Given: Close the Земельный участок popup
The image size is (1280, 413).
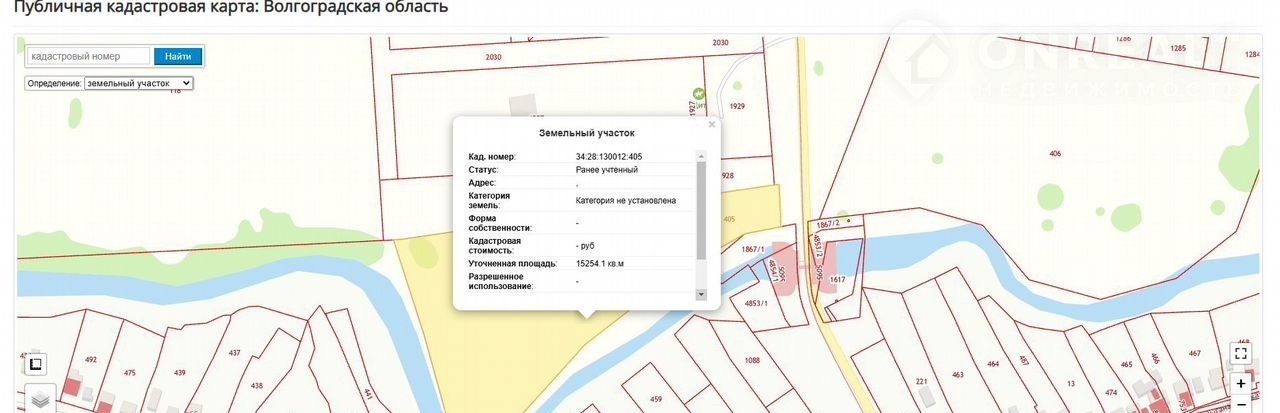Looking at the screenshot, I should coord(712,126).
